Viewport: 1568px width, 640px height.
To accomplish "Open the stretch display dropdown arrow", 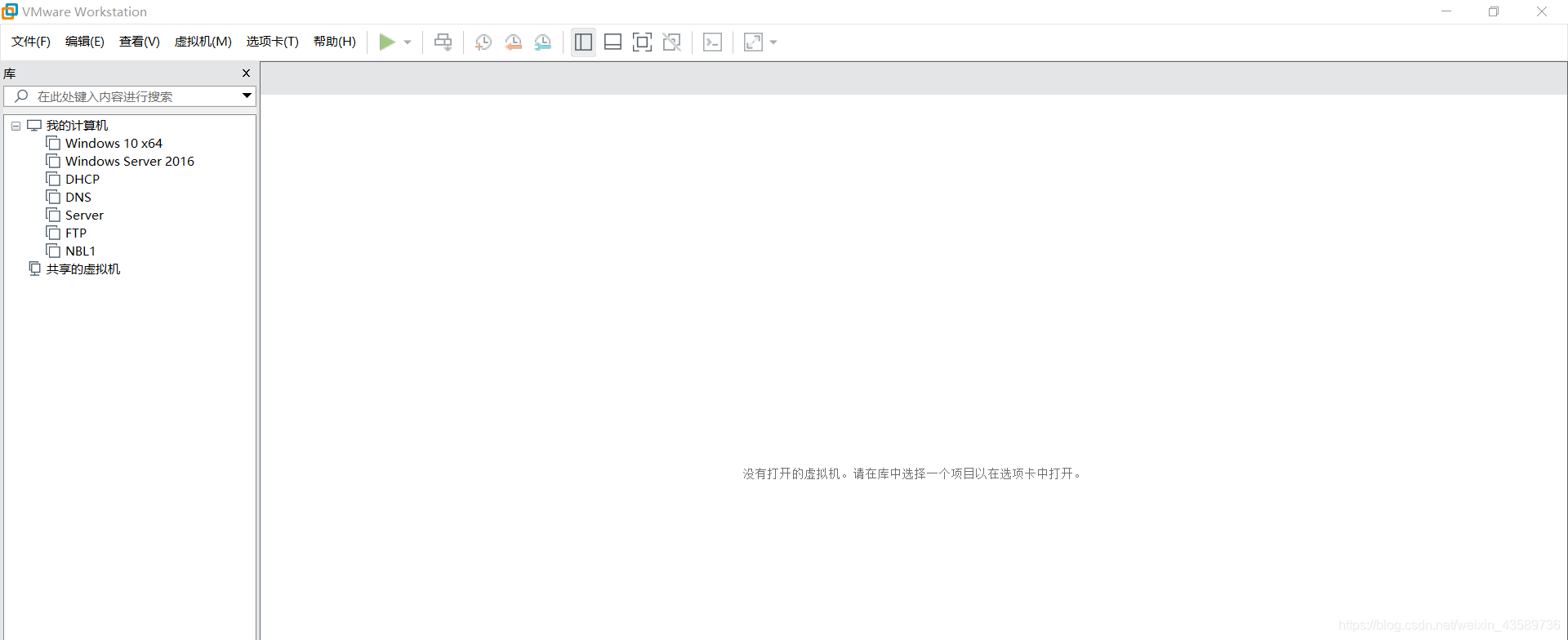I will click(x=773, y=42).
